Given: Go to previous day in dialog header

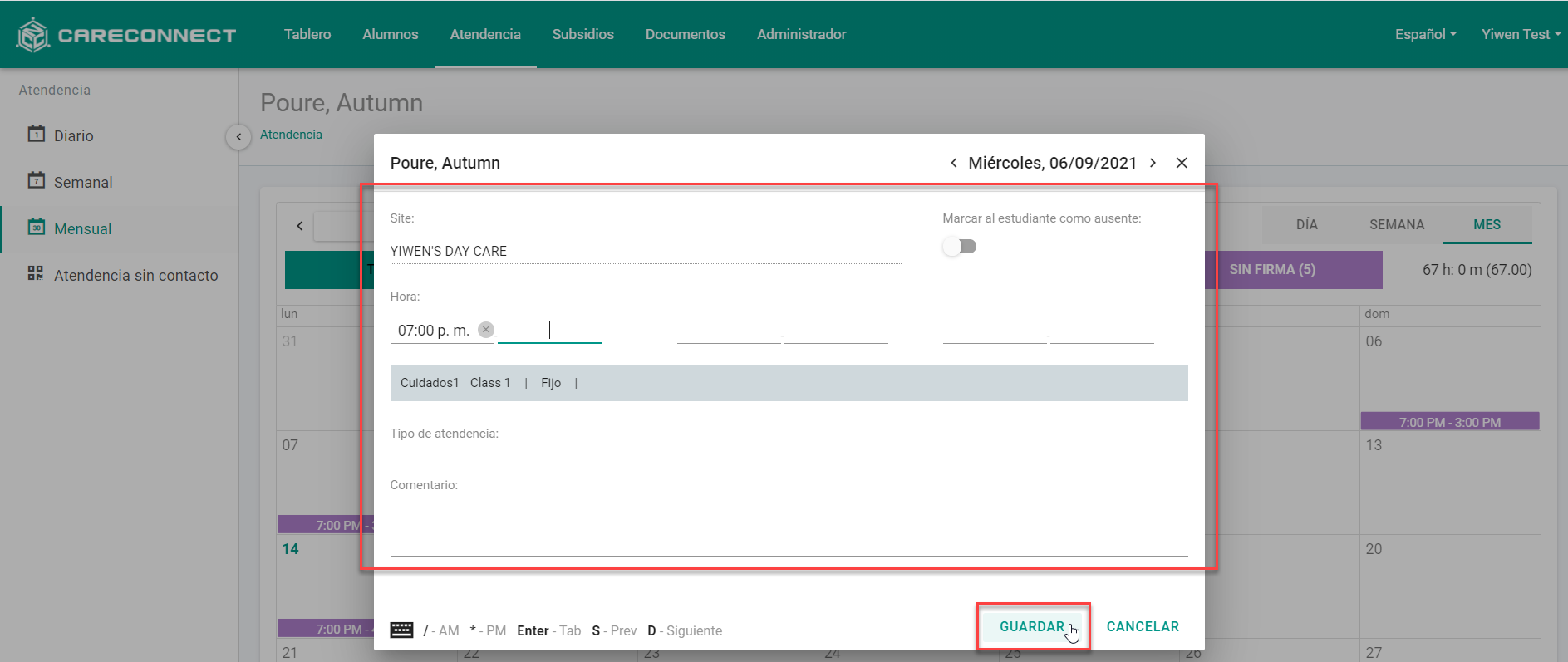Looking at the screenshot, I should [953, 163].
